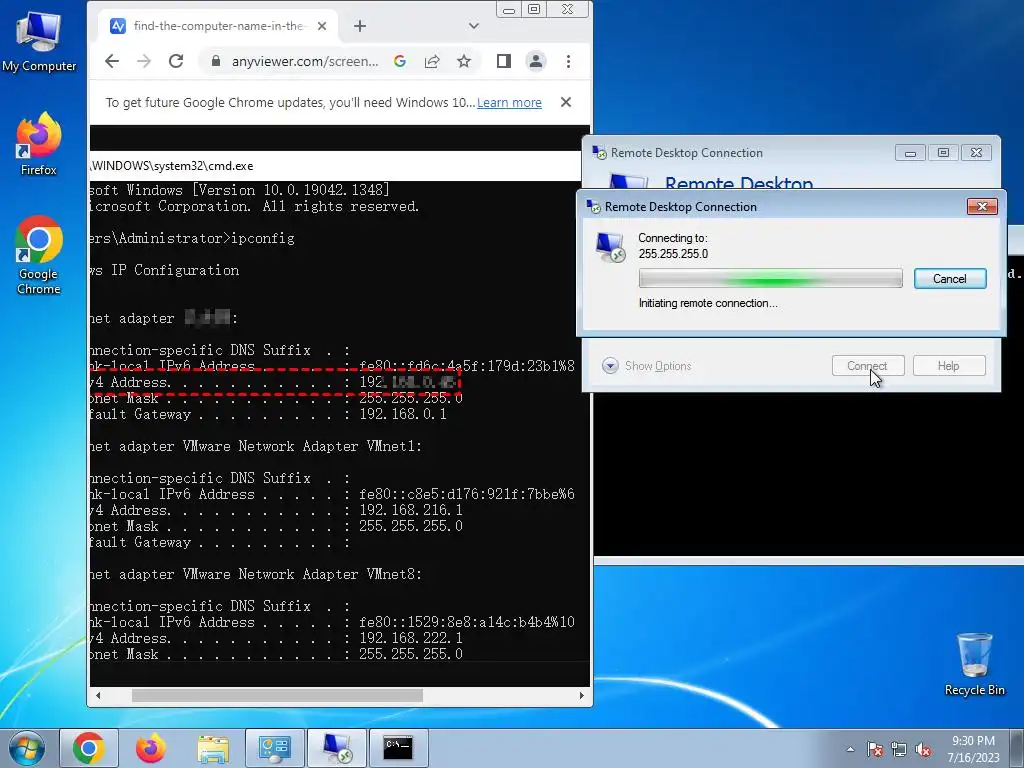Screen dimensions: 1024x768
Task: Dismiss the Chrome update notification
Action: [566, 103]
